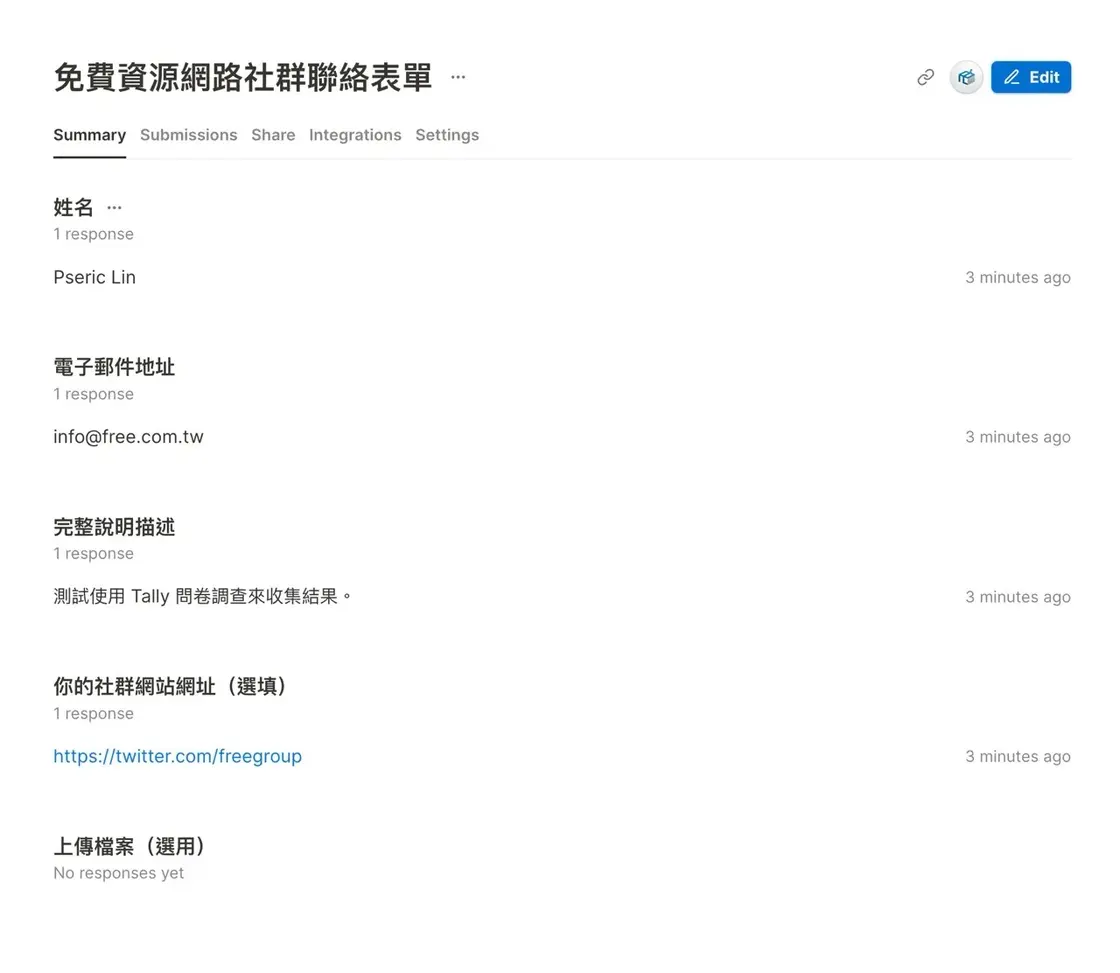Click '1 response' under 完整說明描述
The height and width of the screenshot is (973, 1120).
(x=94, y=554)
